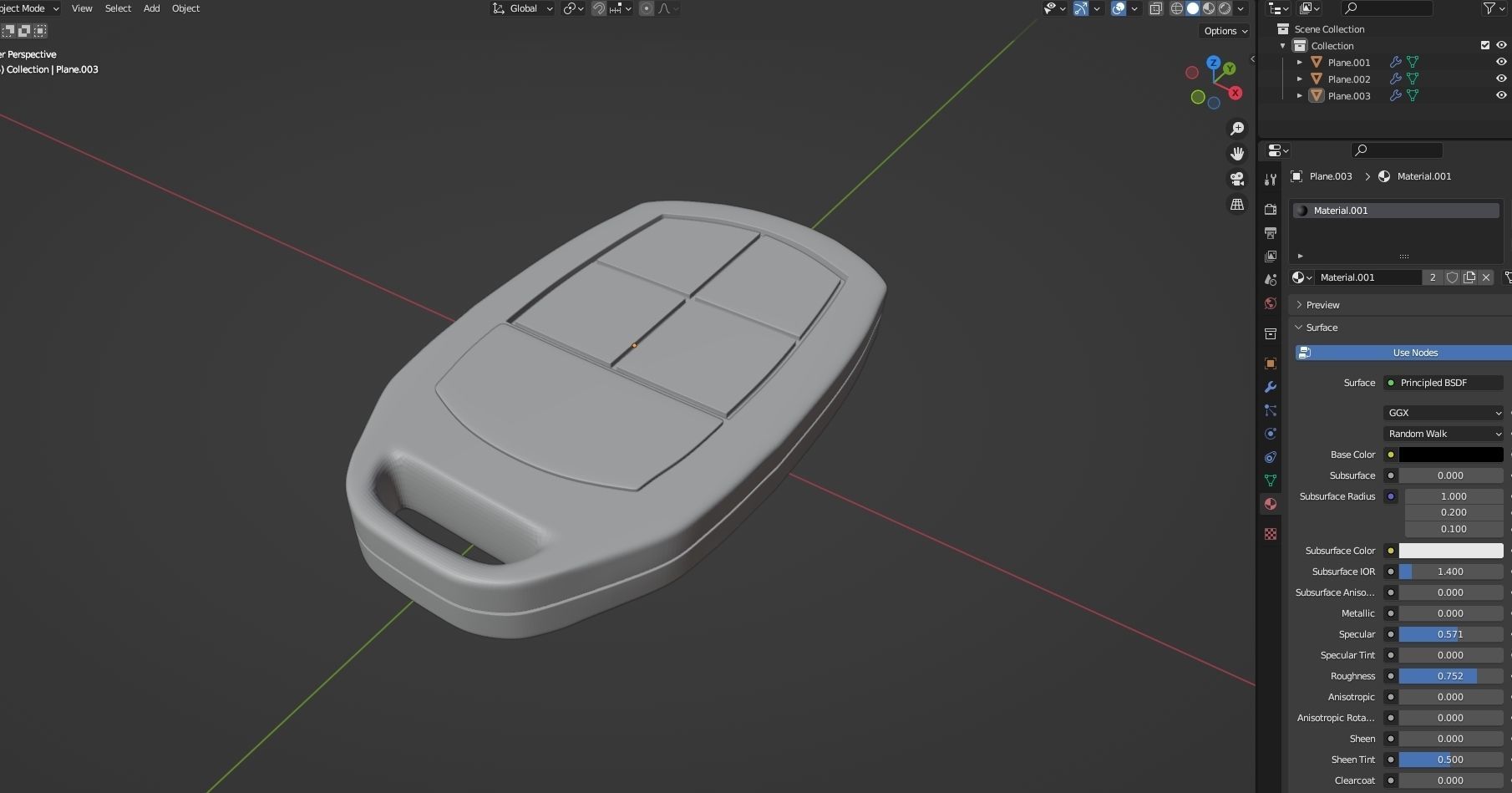Open the Options dropdown in viewport
The image size is (1512, 793).
coord(1225,31)
